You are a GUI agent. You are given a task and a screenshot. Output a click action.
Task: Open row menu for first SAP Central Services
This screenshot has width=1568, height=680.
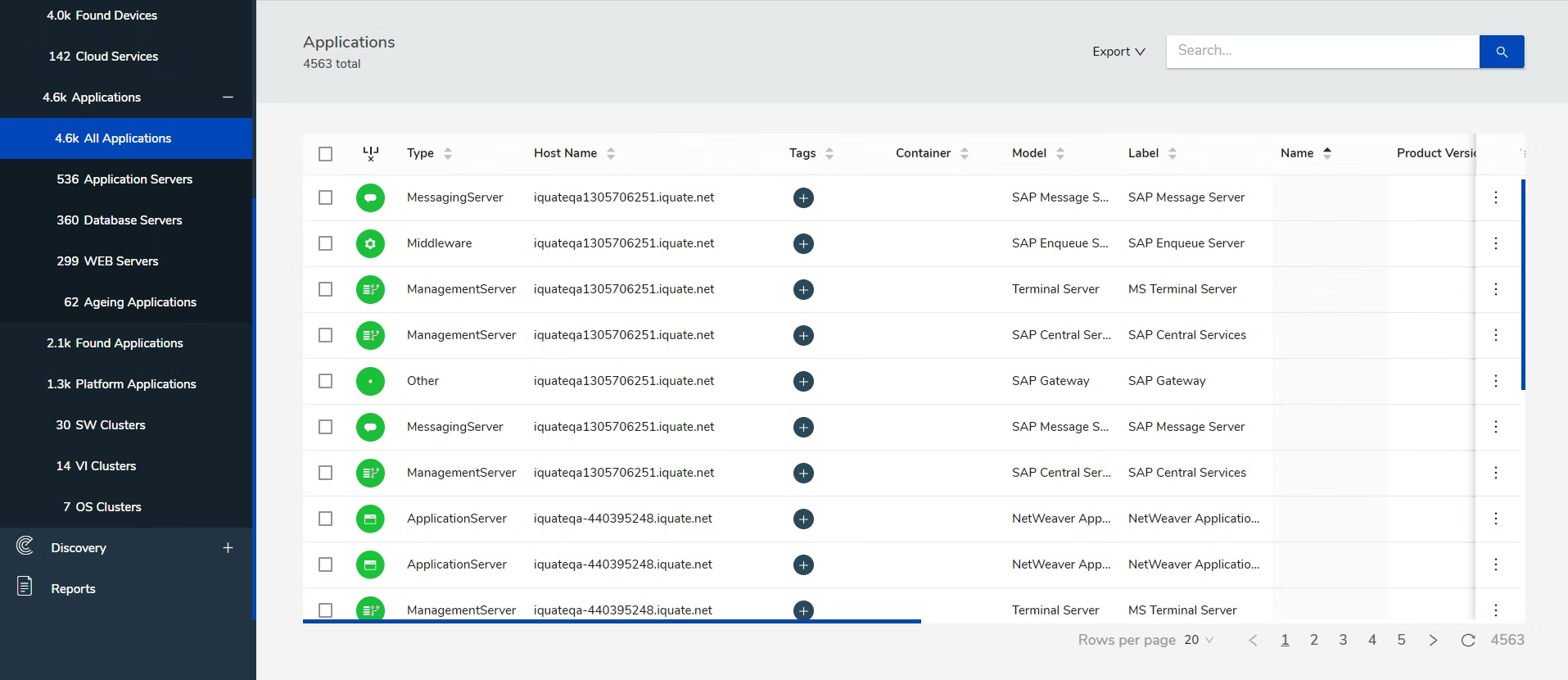pyautogui.click(x=1496, y=335)
